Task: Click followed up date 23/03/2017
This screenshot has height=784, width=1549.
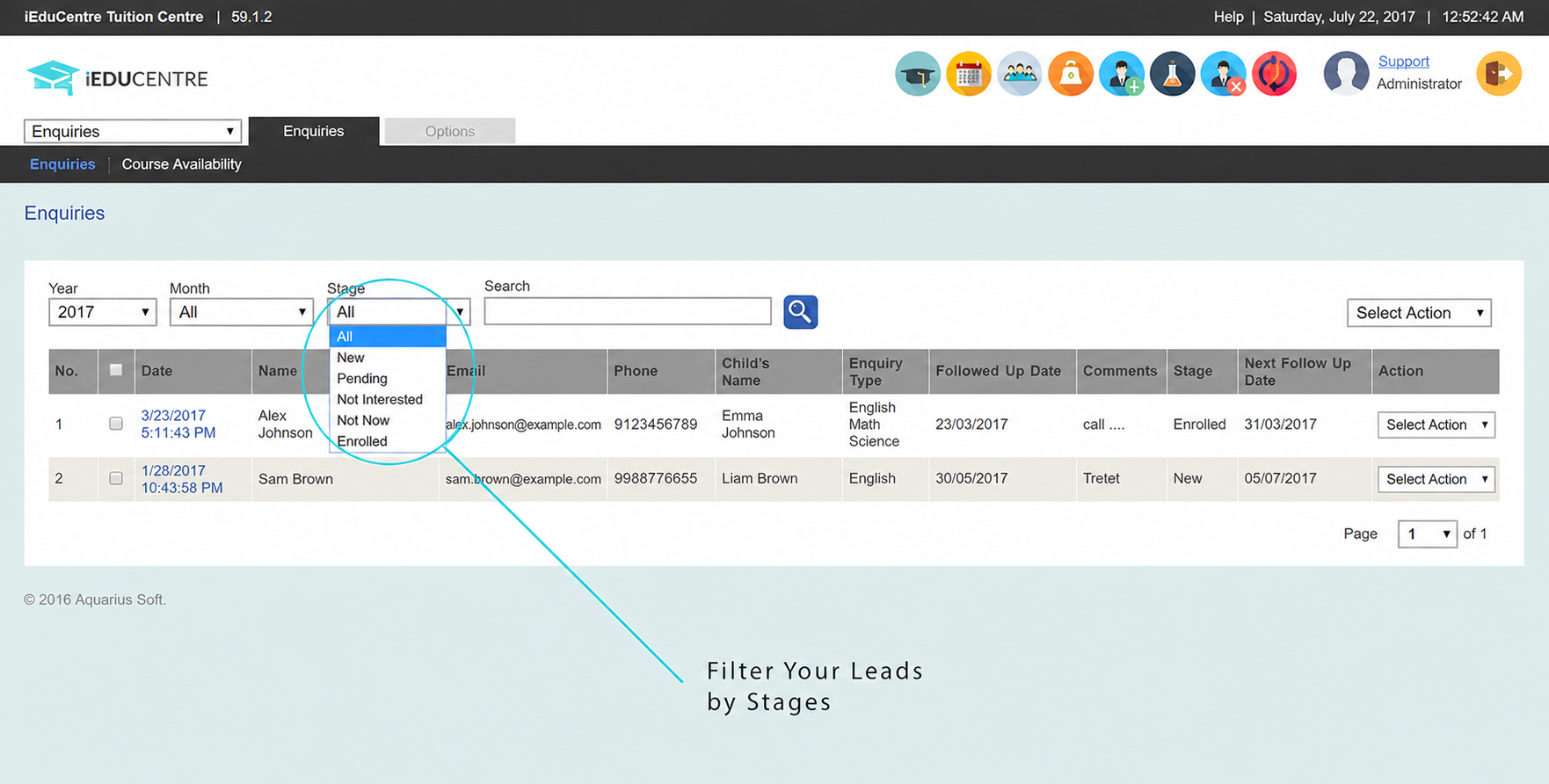Action: pos(971,425)
